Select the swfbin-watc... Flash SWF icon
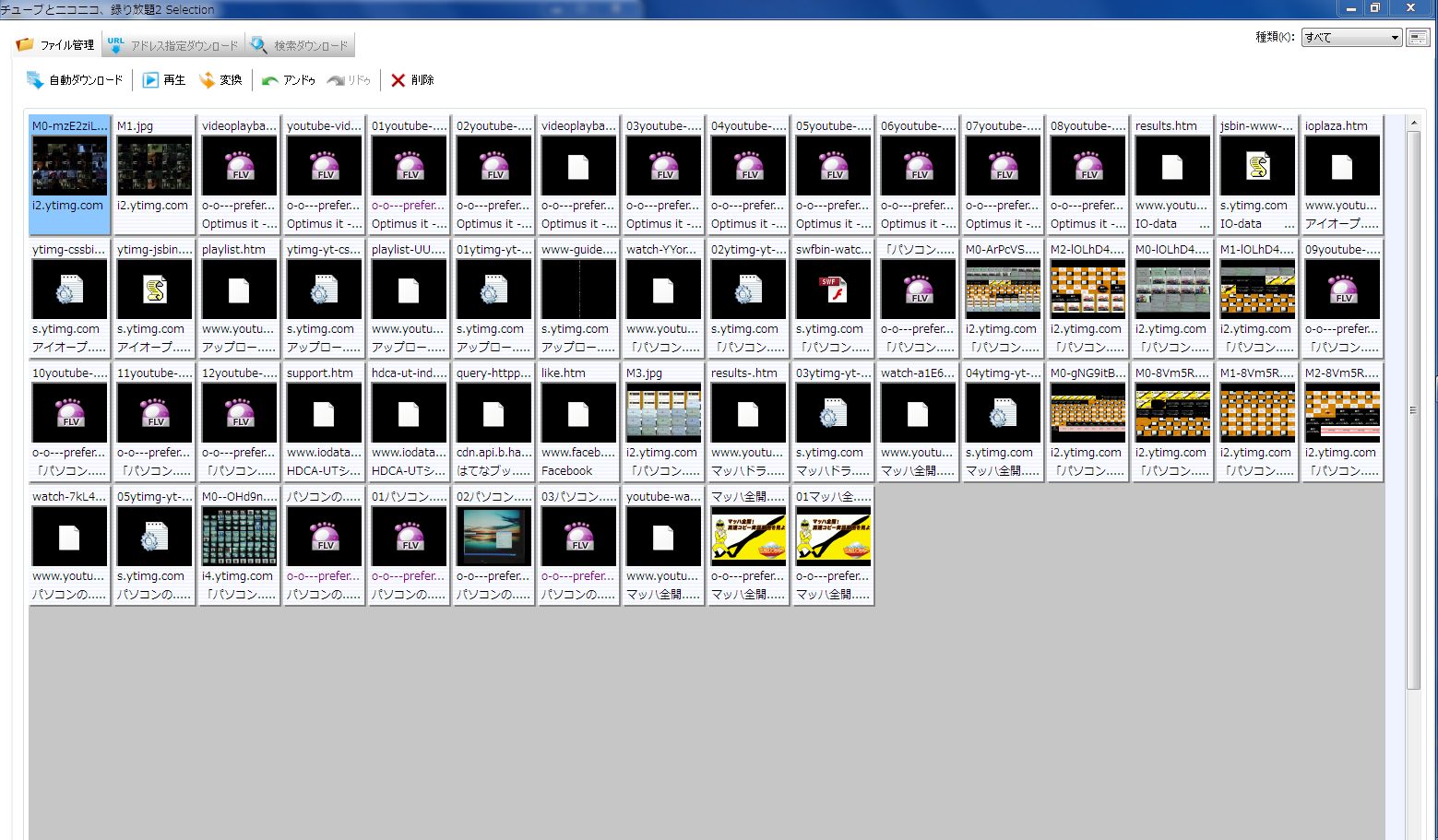The height and width of the screenshot is (840, 1438). [834, 290]
